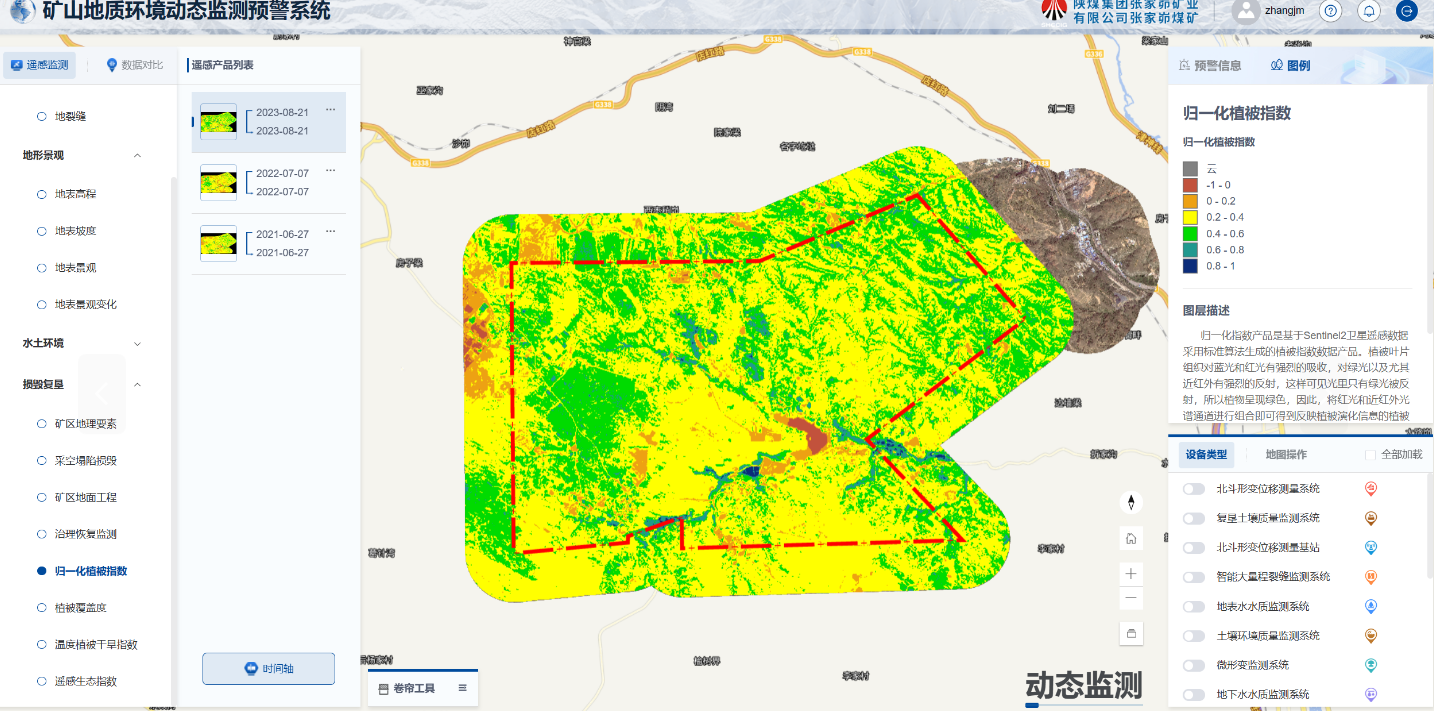Viewport: 1434px width, 711px height.
Task: Click the compass north arrow on map
Action: coord(1131,502)
